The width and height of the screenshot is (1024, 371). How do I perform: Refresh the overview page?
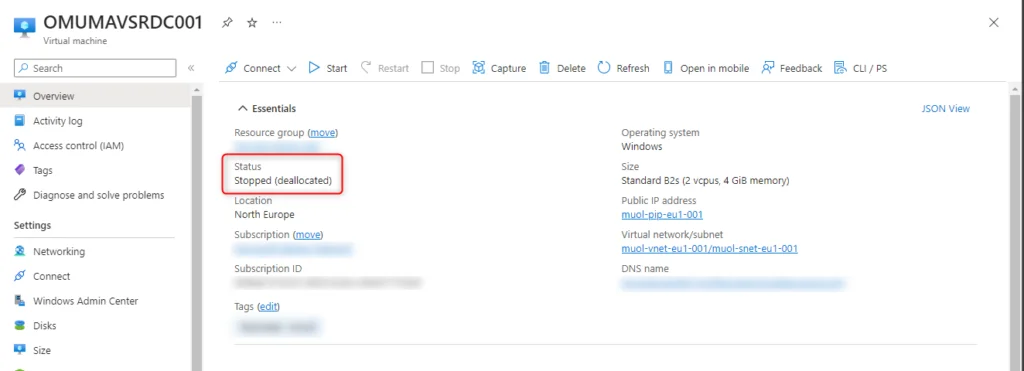click(x=624, y=68)
